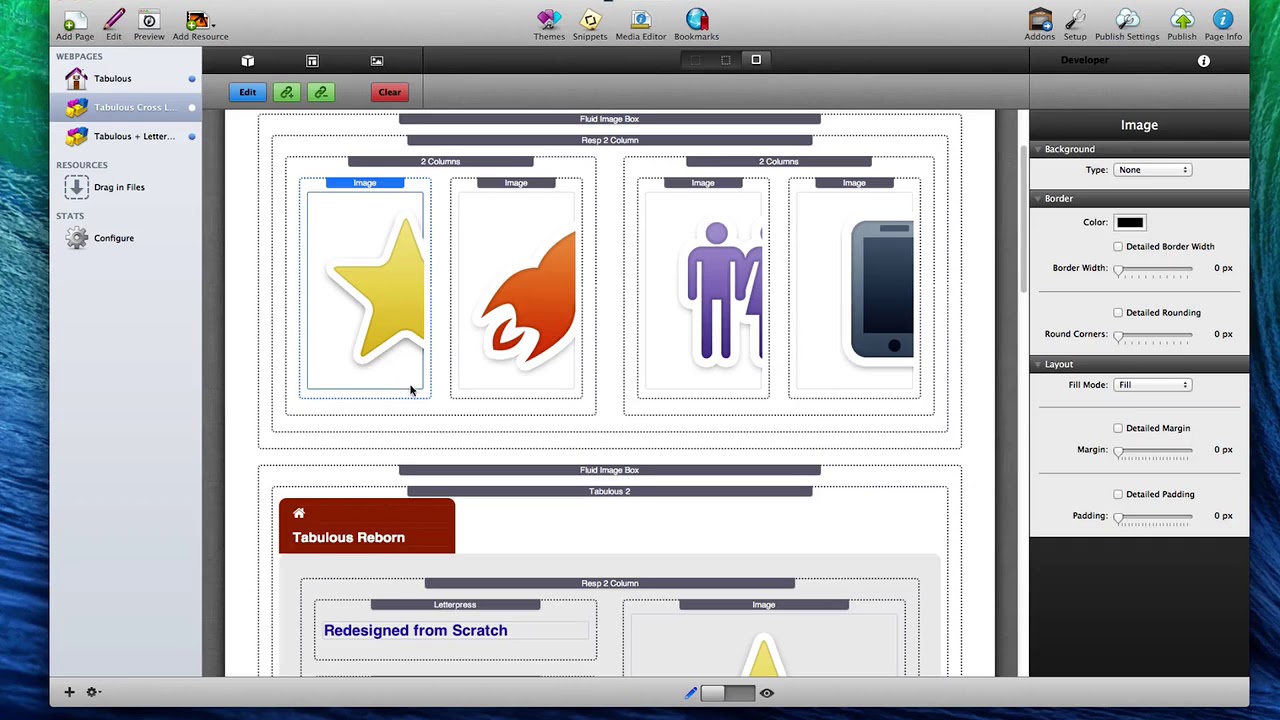The height and width of the screenshot is (720, 1280).
Task: Click the red Clear button
Action: coord(390,92)
